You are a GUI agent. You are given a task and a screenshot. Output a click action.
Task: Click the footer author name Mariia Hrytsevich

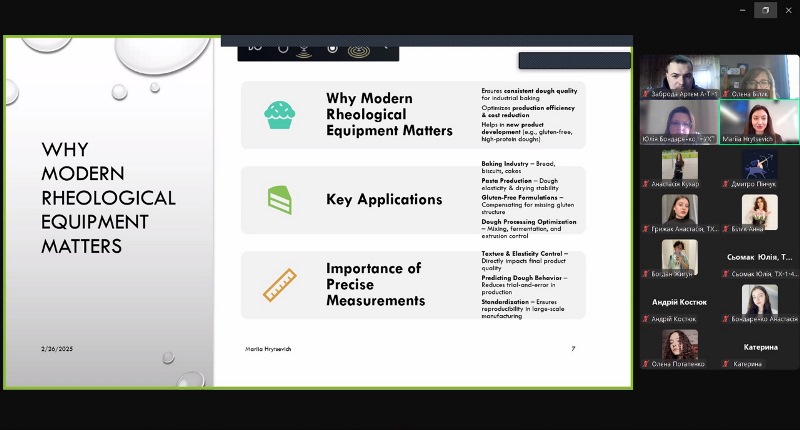click(x=268, y=349)
